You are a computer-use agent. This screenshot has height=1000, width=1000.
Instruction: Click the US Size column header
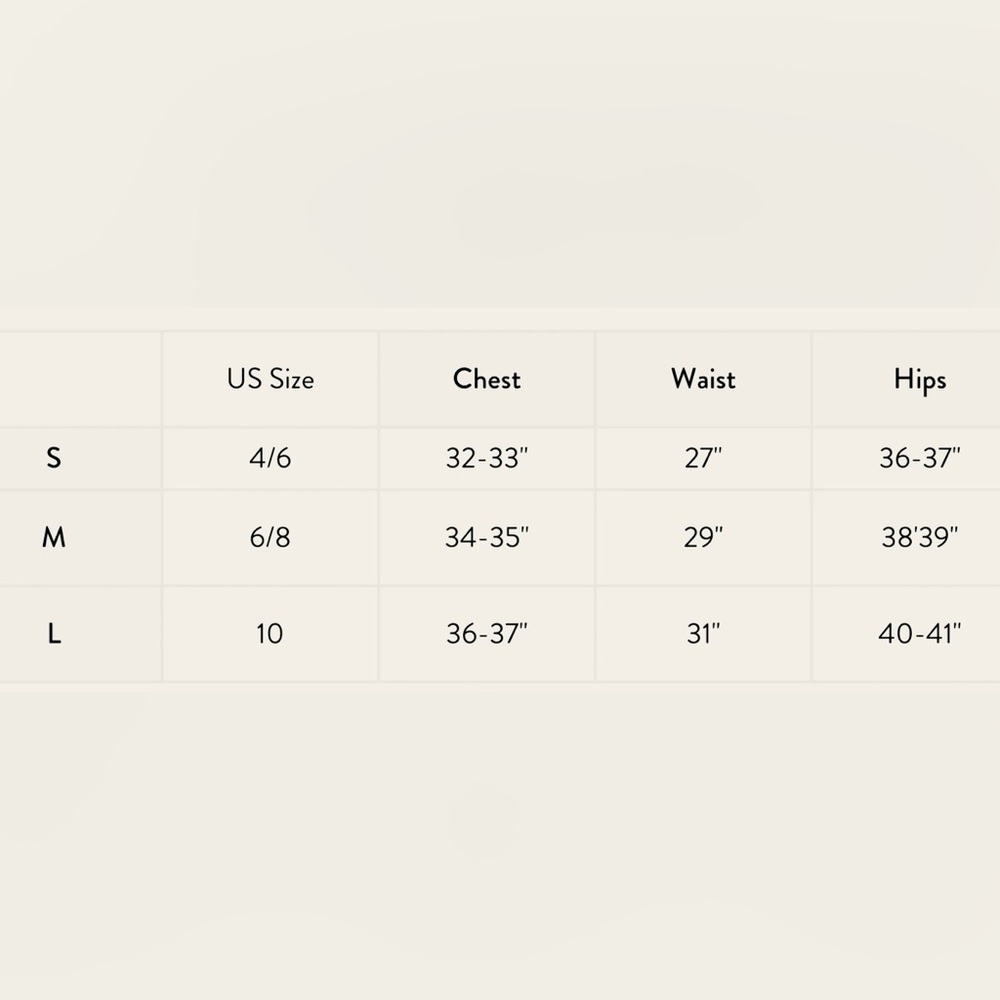click(270, 379)
